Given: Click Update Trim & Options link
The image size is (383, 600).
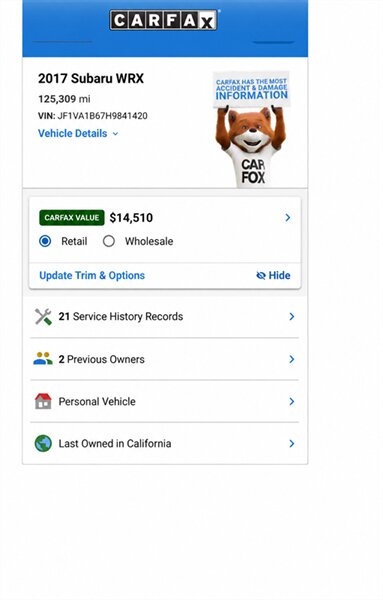Looking at the screenshot, I should click(x=92, y=276).
